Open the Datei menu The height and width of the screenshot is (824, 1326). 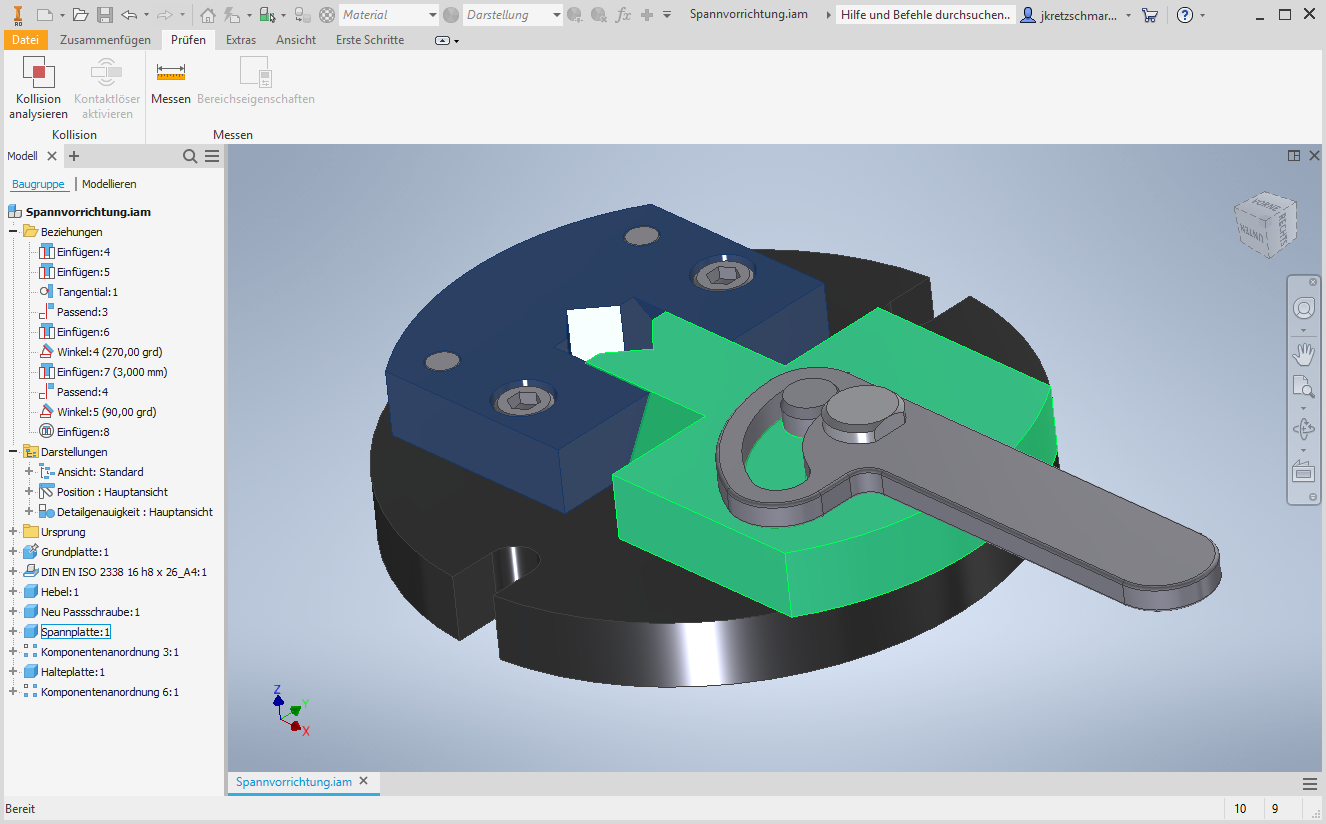[x=25, y=39]
